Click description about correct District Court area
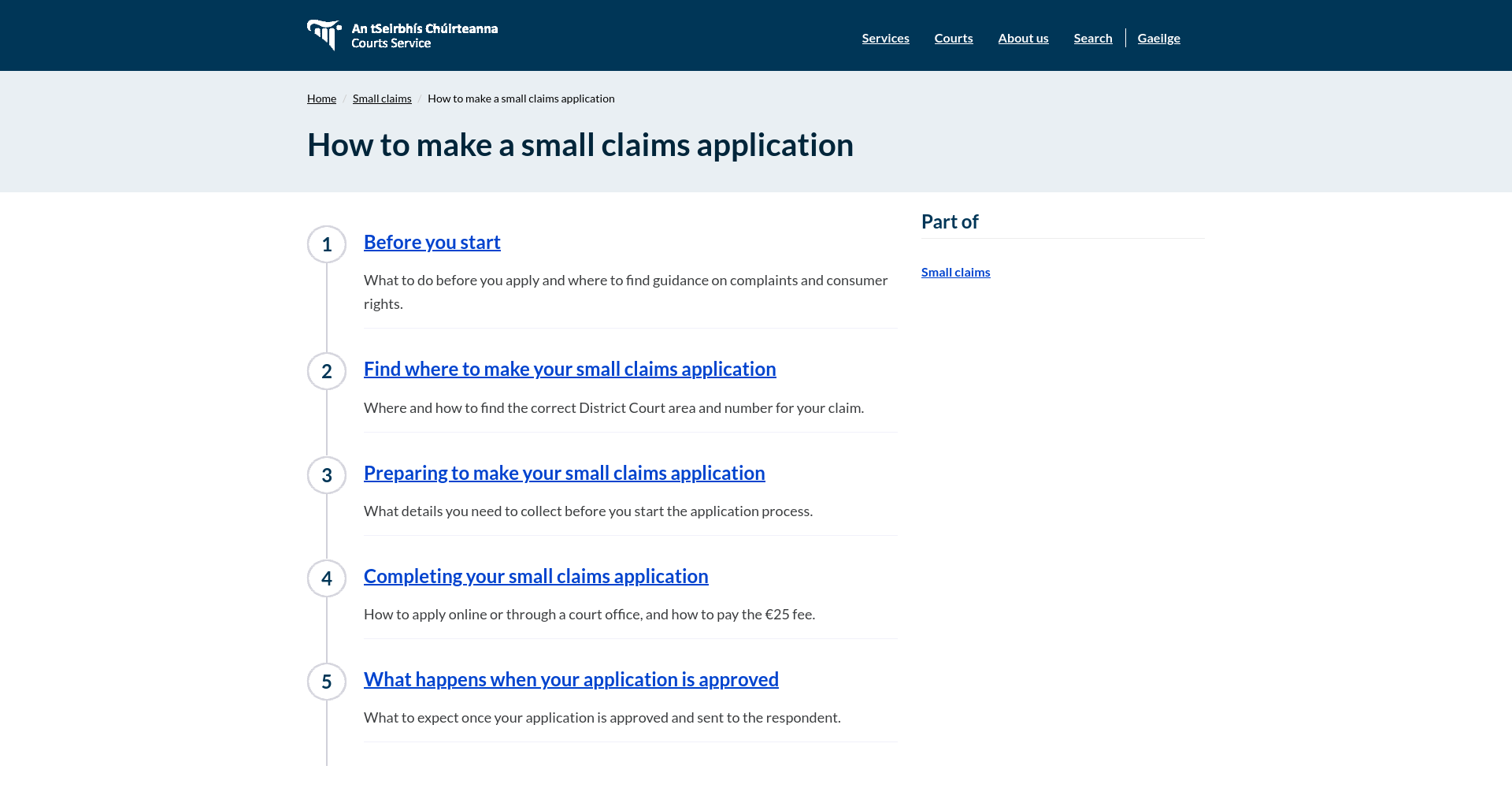 614,407
